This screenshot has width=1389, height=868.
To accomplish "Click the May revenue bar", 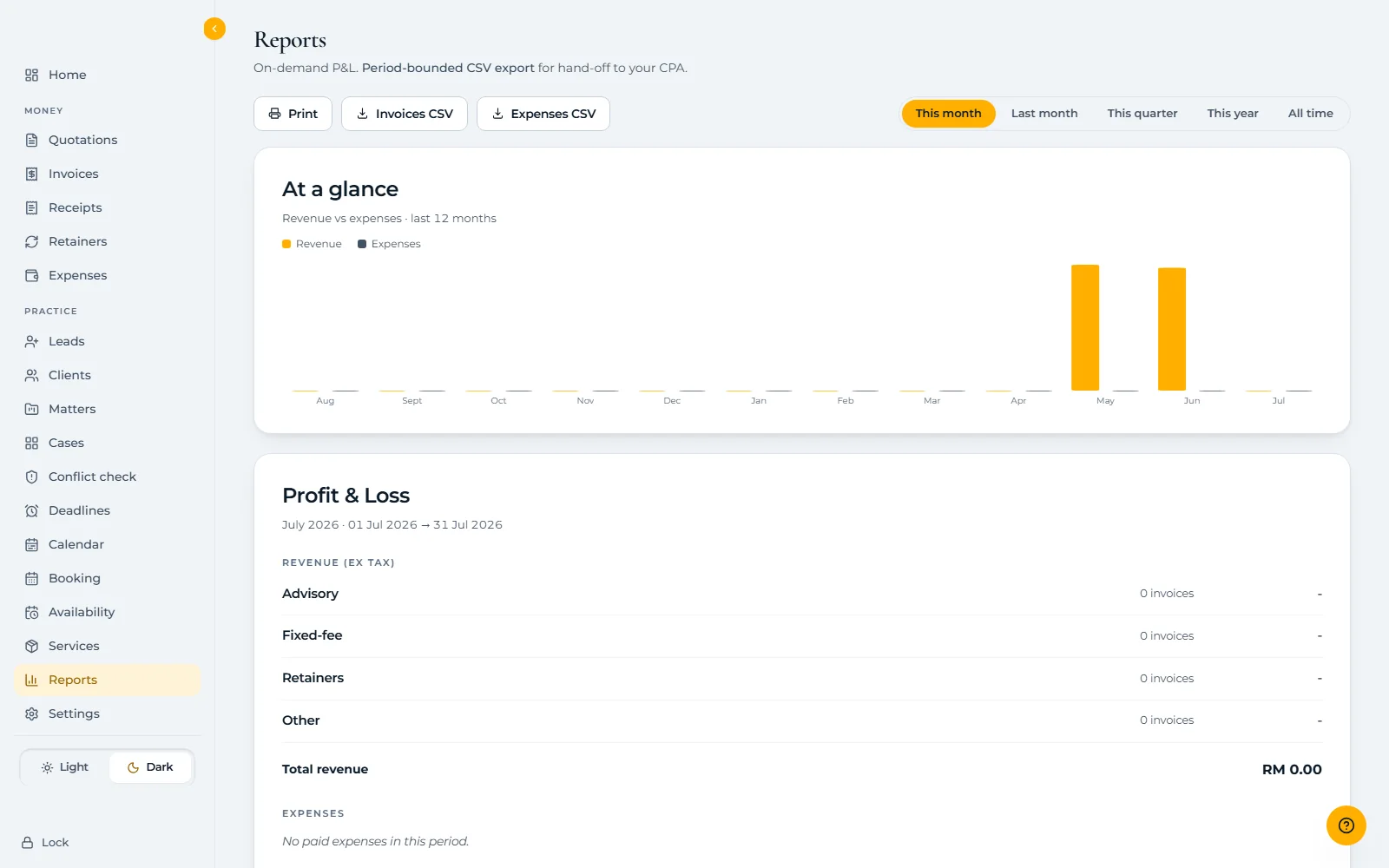I will [x=1085, y=327].
